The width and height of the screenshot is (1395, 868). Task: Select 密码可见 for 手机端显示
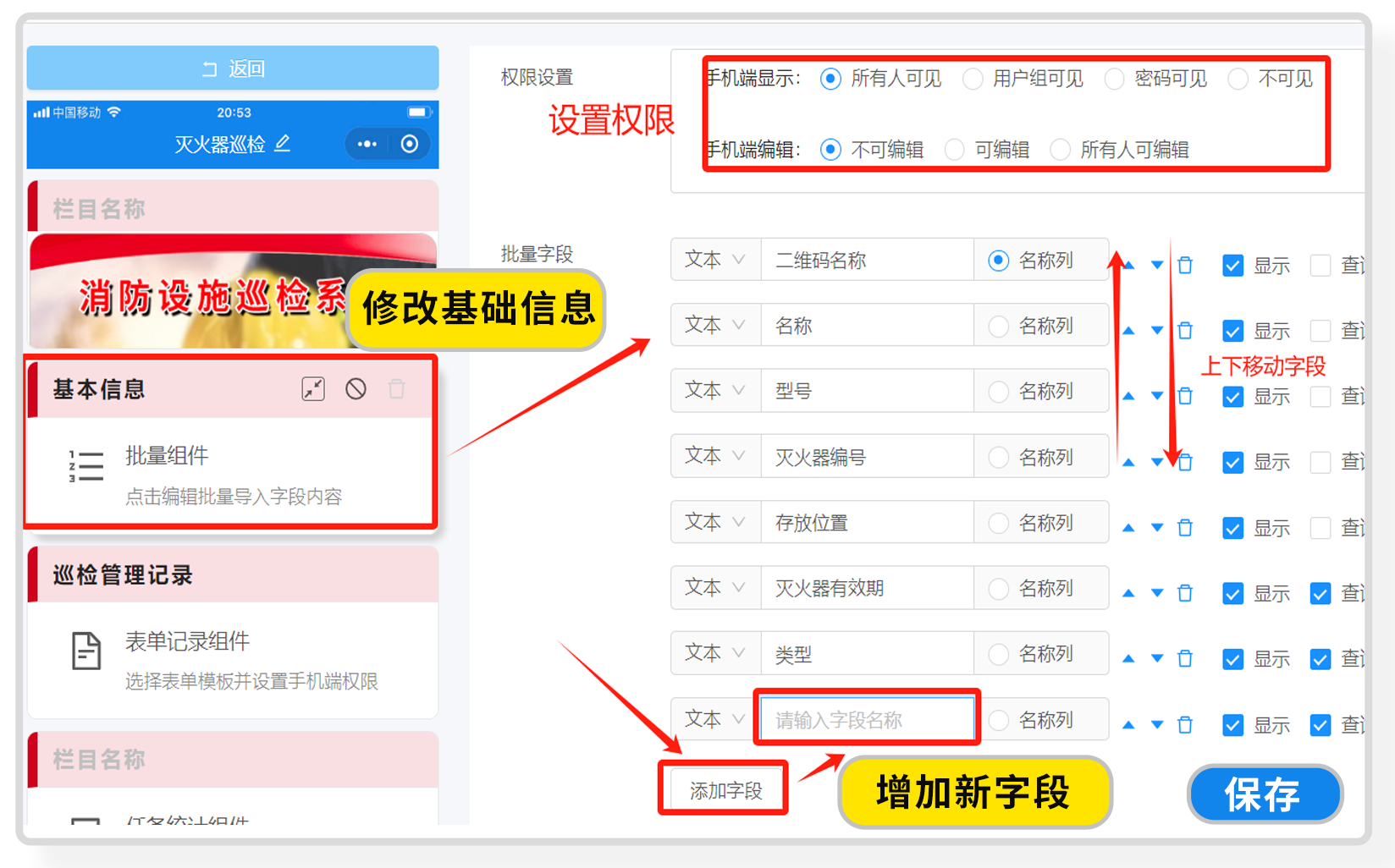pyautogui.click(x=1115, y=79)
